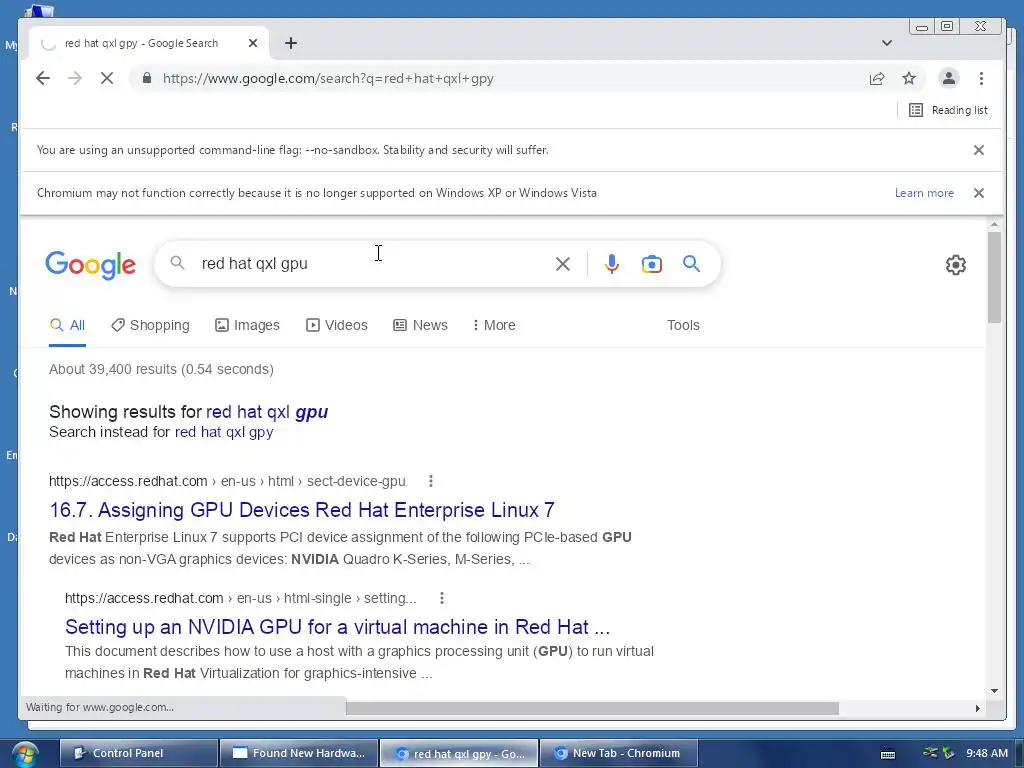Screen dimensions: 1024x768
Task: Click the horizontal scrollbar thumb
Action: (x=592, y=708)
